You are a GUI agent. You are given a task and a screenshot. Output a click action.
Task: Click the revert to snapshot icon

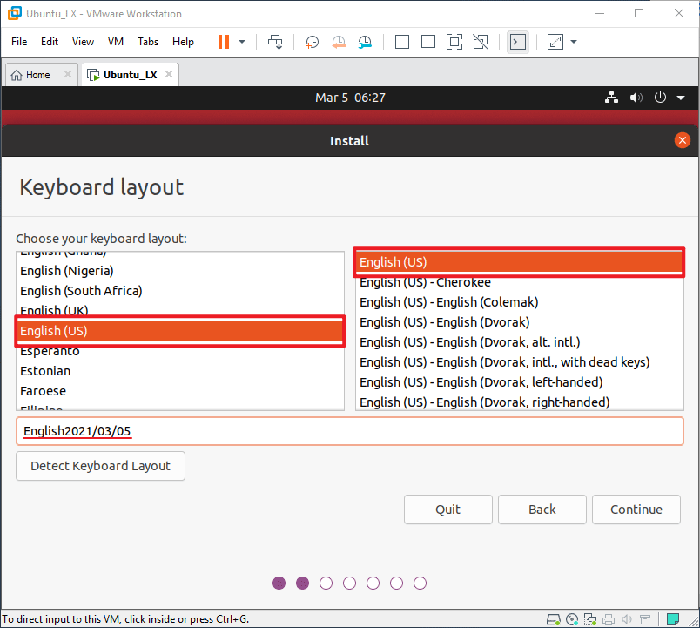339,42
